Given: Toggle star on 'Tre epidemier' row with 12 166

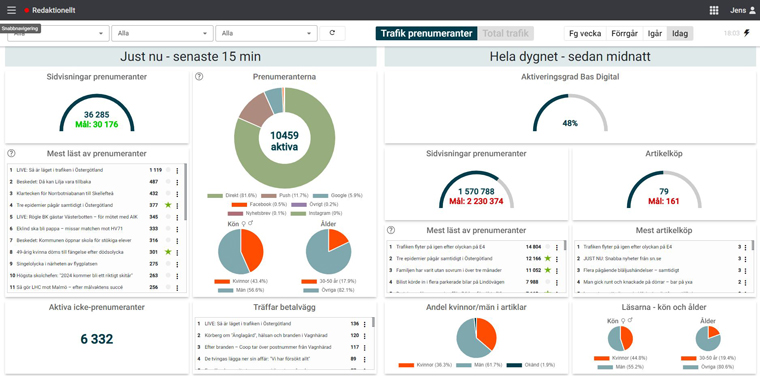Looking at the screenshot, I should pos(548,258).
